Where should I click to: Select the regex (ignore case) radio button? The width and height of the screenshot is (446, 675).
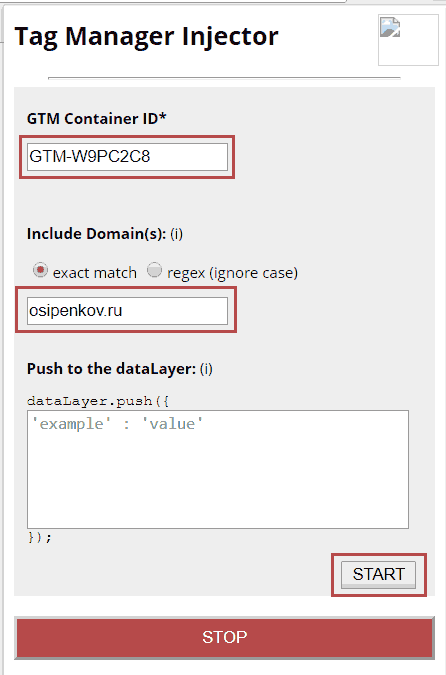pyautogui.click(x=154, y=271)
